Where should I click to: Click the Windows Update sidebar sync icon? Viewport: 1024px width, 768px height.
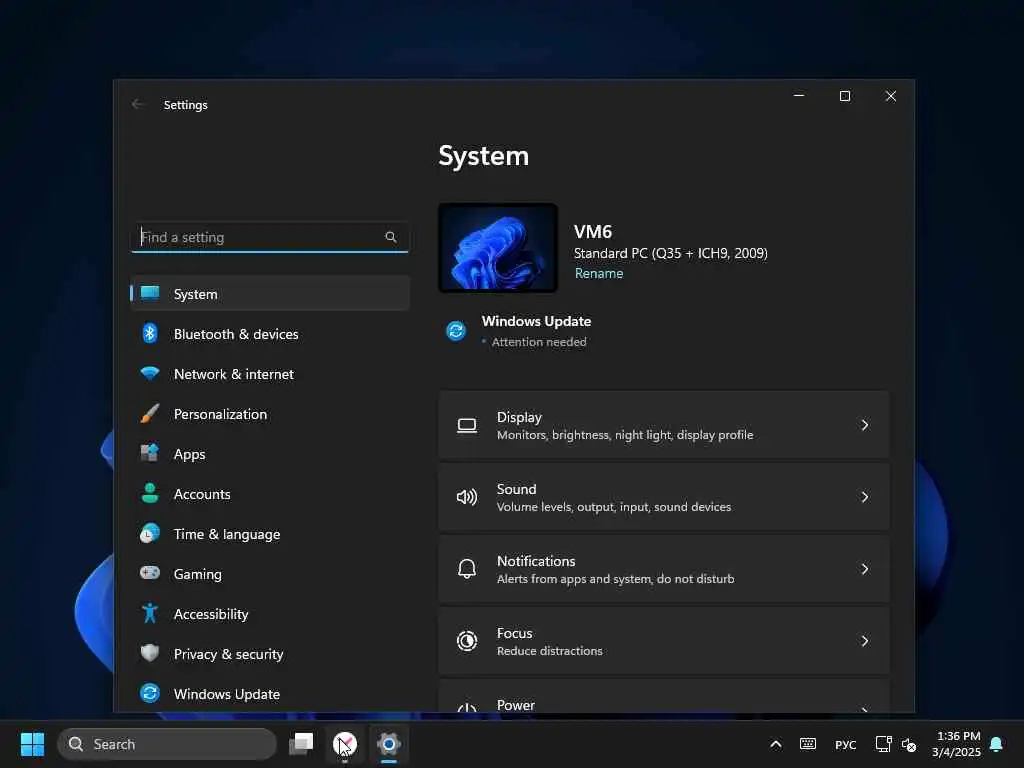[150, 693]
